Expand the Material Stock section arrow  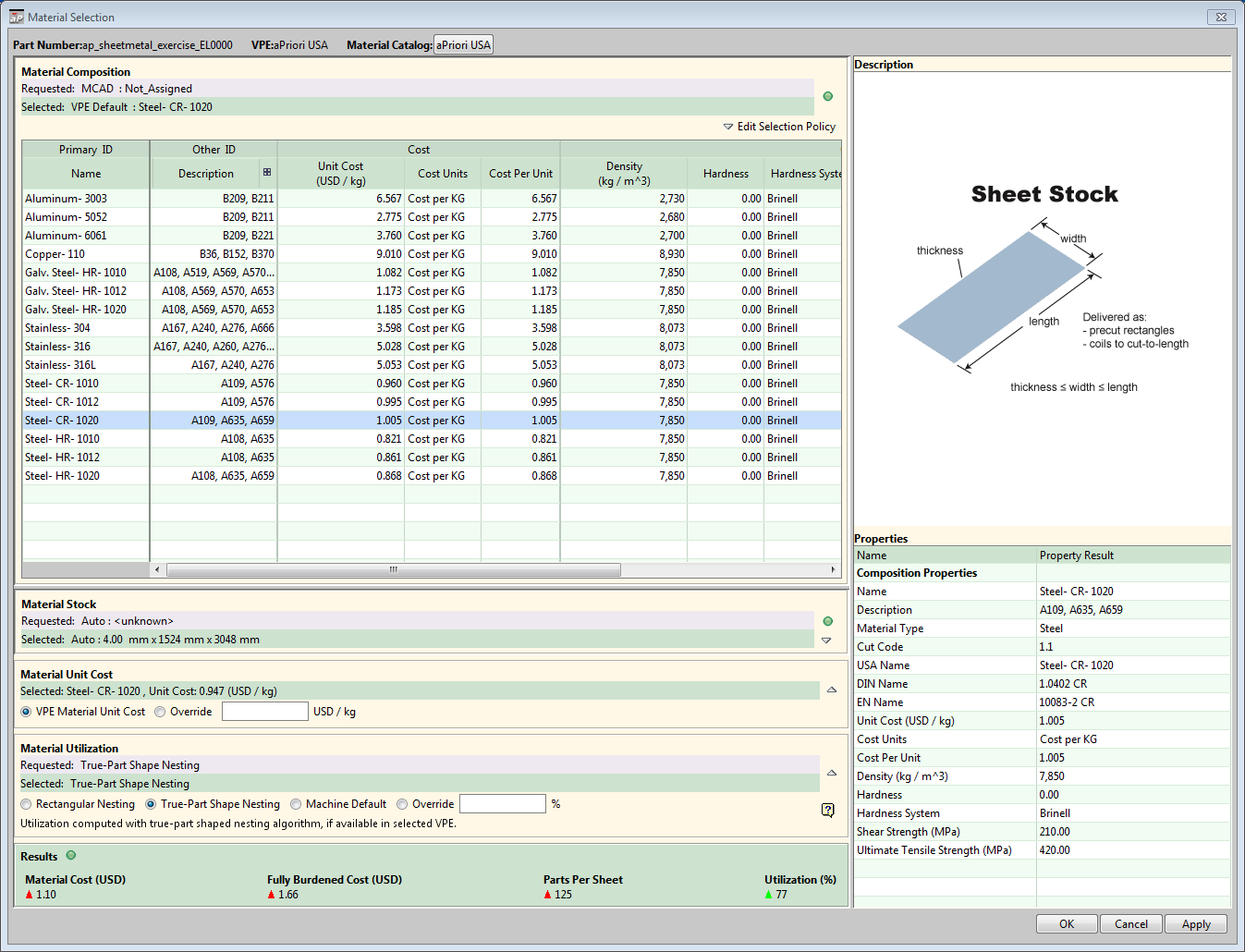(826, 640)
